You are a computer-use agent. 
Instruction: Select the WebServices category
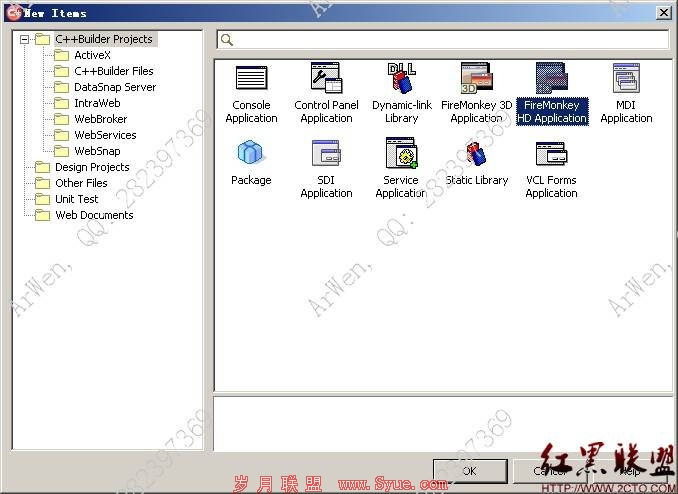(x=105, y=135)
